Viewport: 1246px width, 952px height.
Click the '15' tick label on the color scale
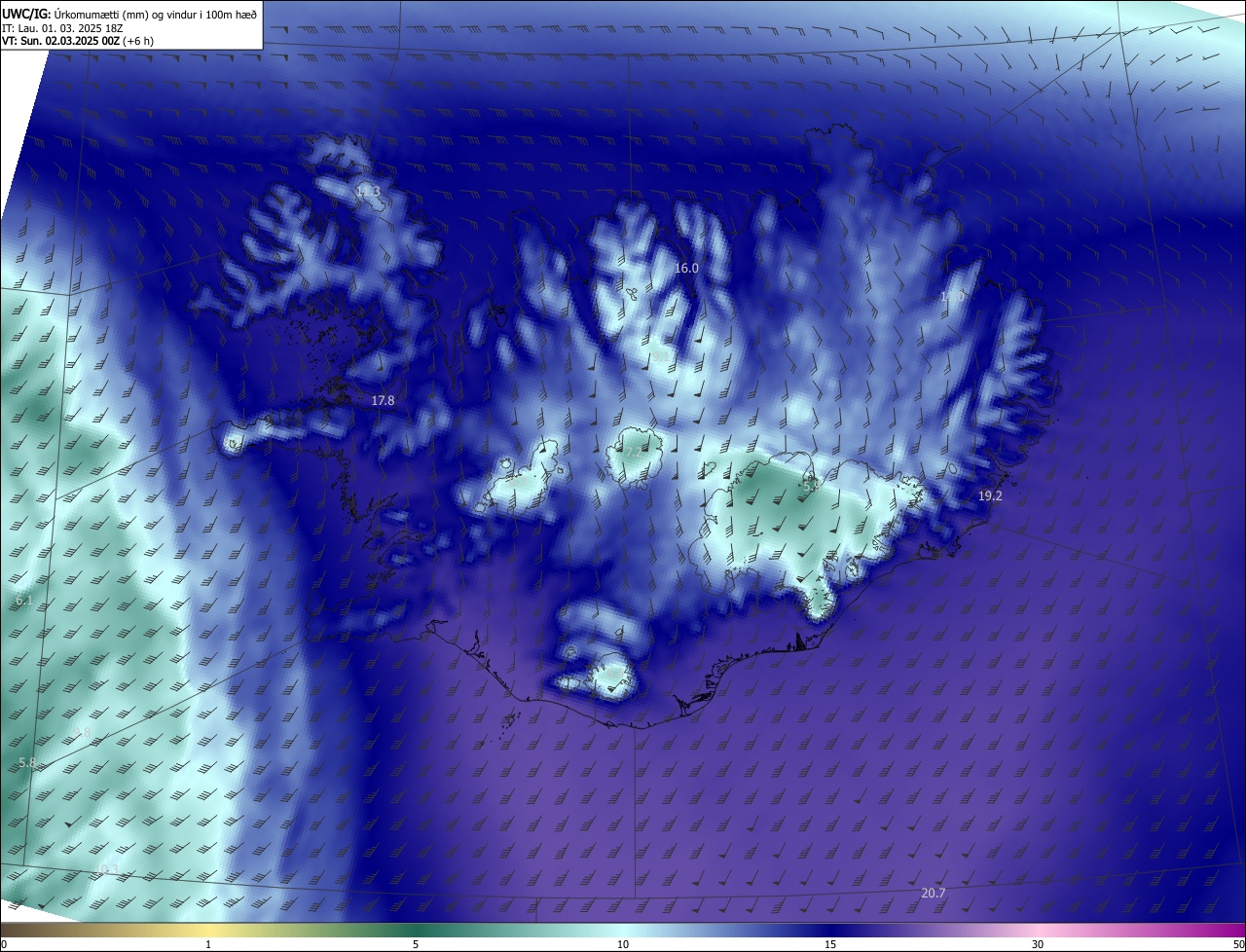coord(830,945)
